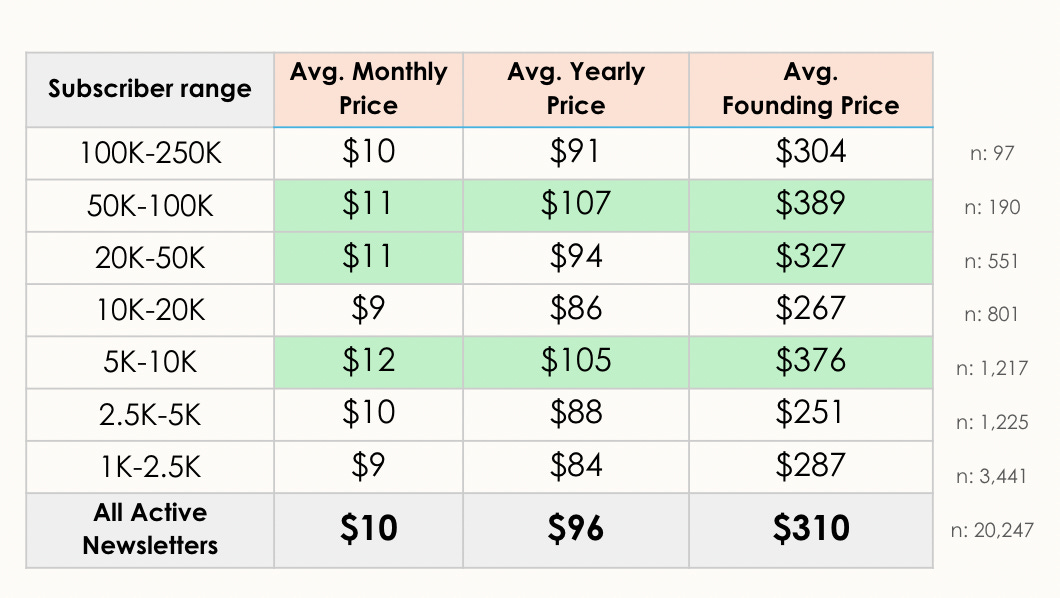1060x598 pixels.
Task: Select the bold $310 founding total cell
Action: click(x=811, y=530)
